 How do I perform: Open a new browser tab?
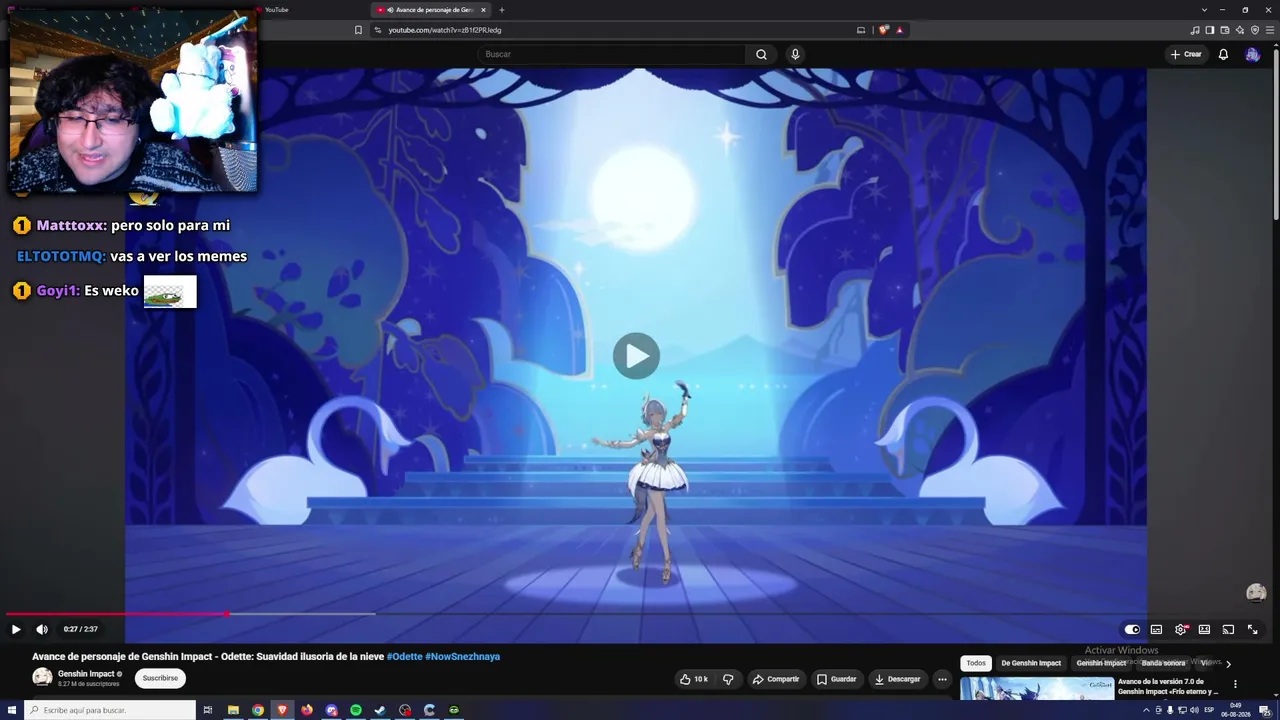click(502, 10)
